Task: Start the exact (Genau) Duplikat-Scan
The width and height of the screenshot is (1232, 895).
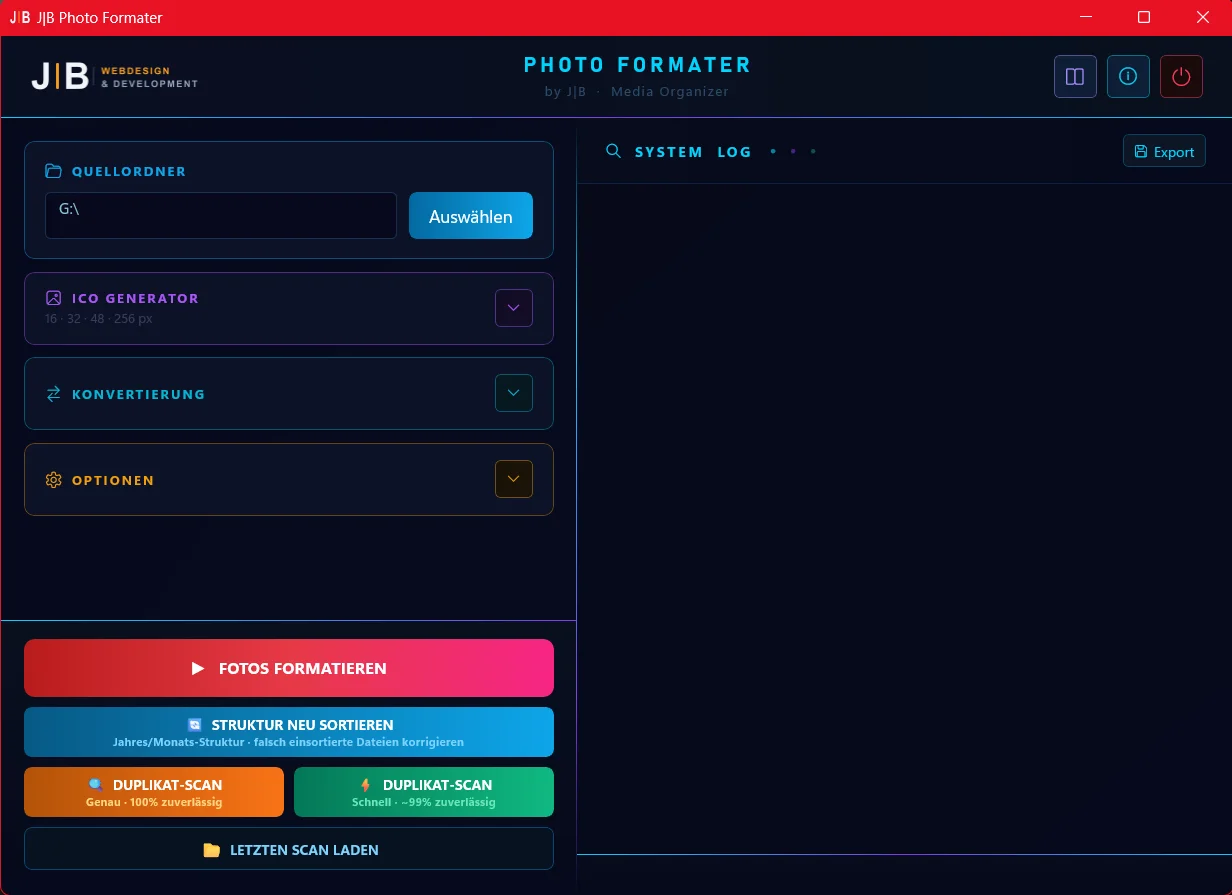Action: pyautogui.click(x=154, y=792)
